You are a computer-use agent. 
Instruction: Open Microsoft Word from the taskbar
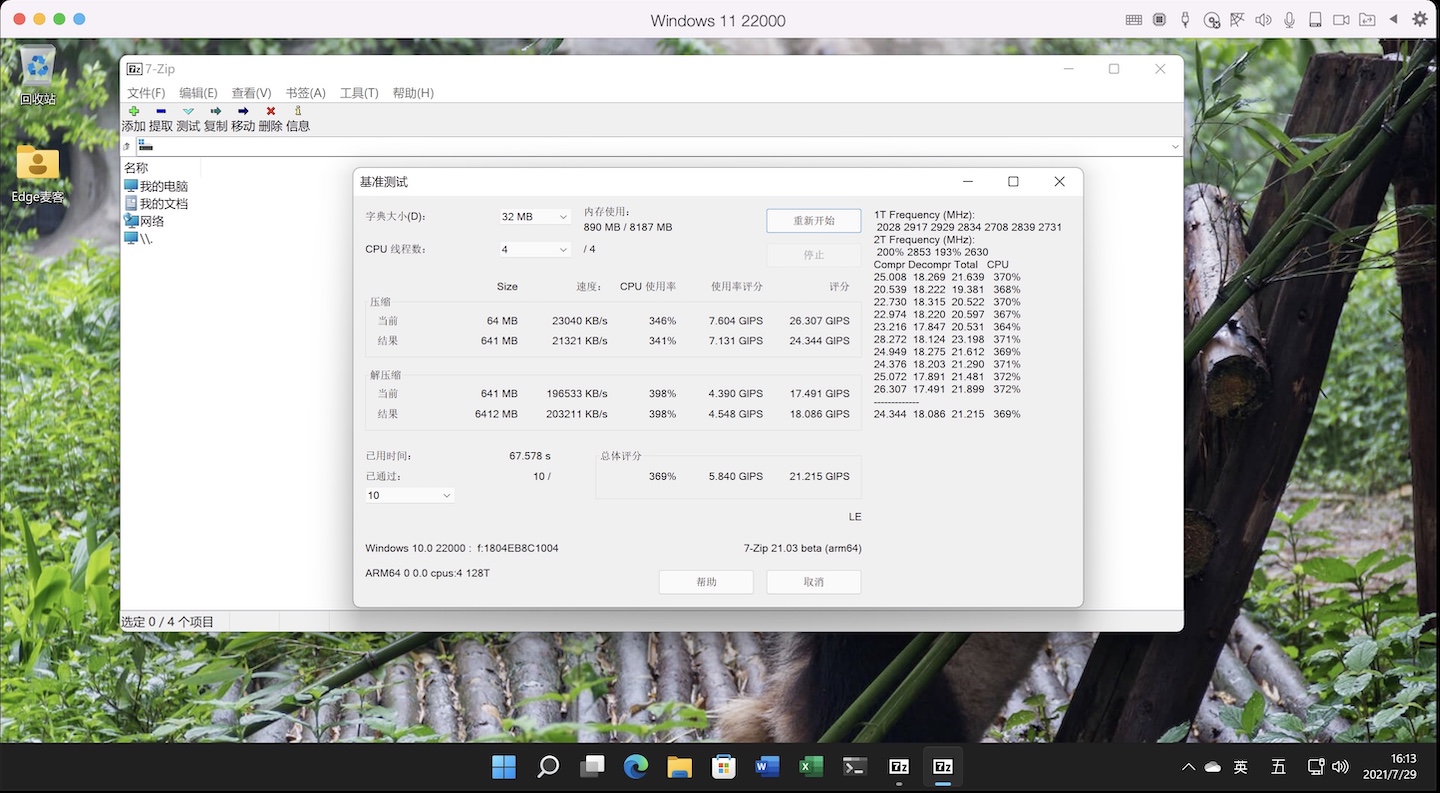coord(766,766)
